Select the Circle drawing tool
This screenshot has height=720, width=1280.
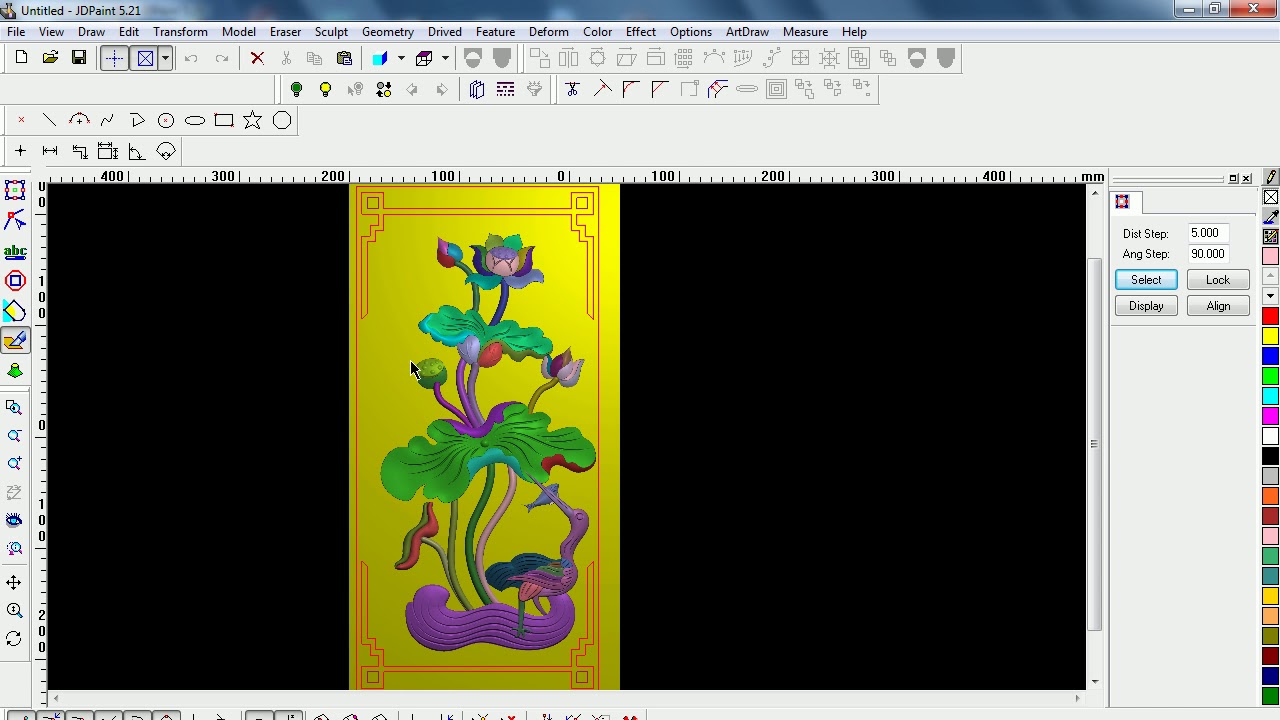166,121
